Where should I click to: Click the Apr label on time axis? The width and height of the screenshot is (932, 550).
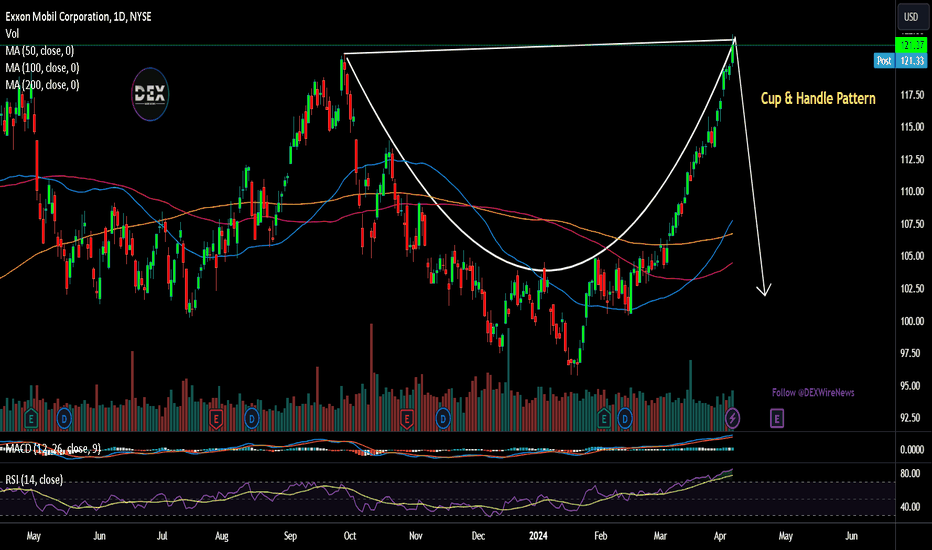click(x=720, y=536)
